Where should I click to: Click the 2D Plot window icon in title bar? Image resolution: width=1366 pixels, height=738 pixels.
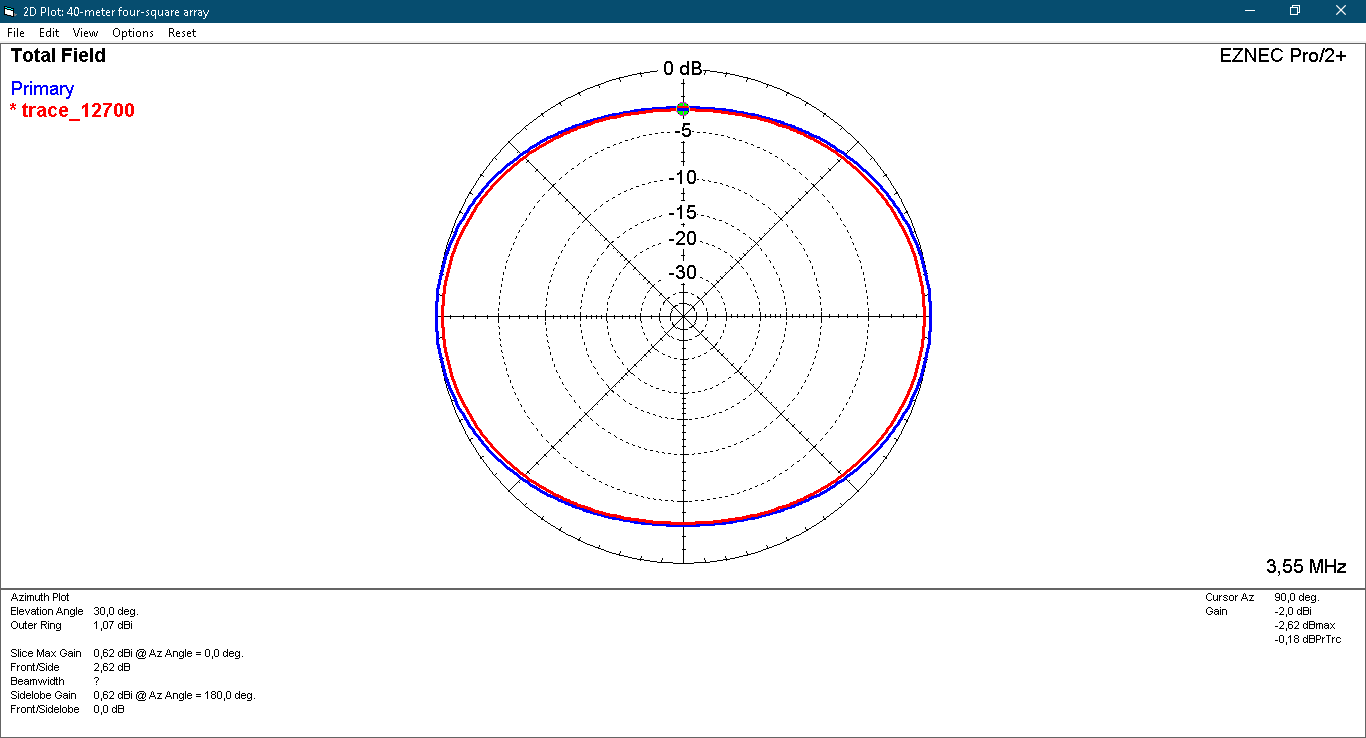tap(11, 11)
